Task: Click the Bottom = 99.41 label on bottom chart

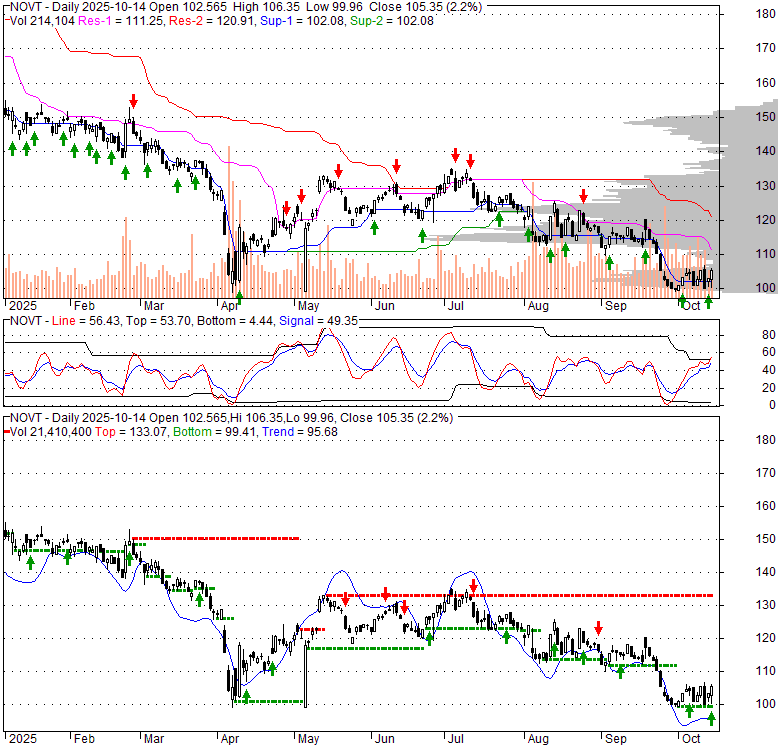Action: click(x=215, y=432)
